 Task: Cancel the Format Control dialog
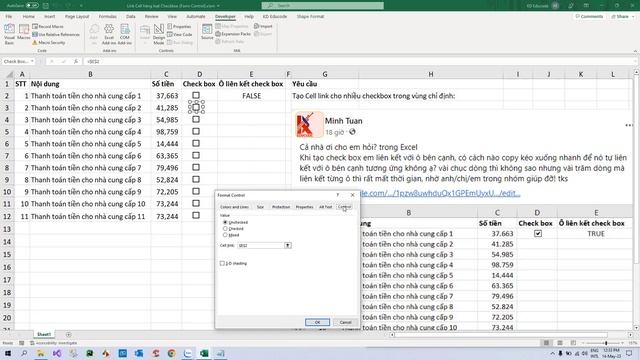tap(345, 322)
